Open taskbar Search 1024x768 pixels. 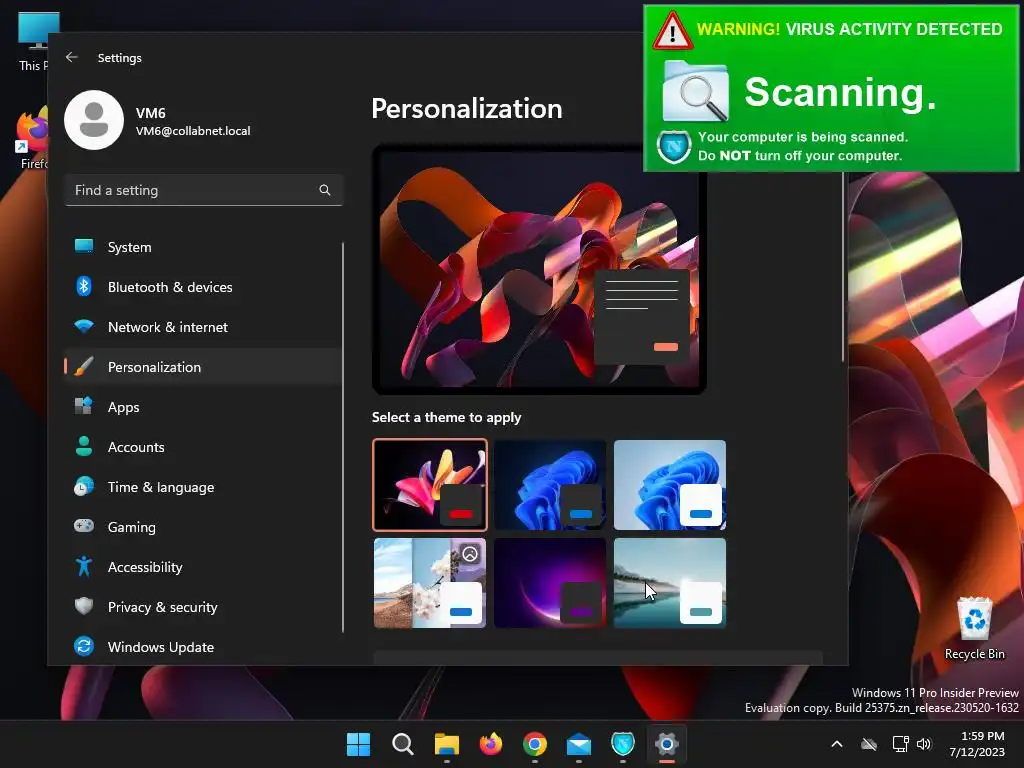pyautogui.click(x=402, y=744)
